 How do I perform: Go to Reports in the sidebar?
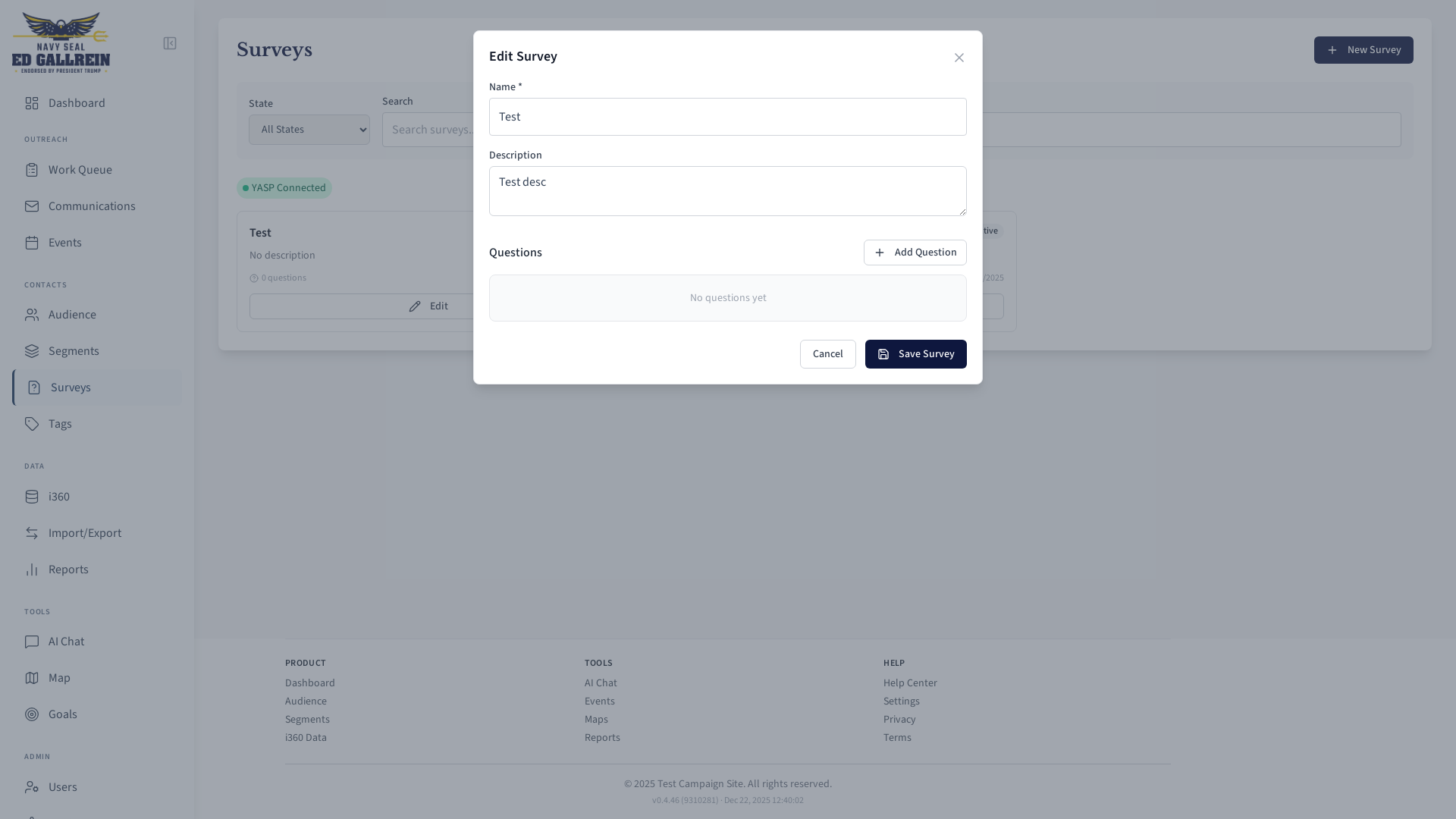(68, 570)
